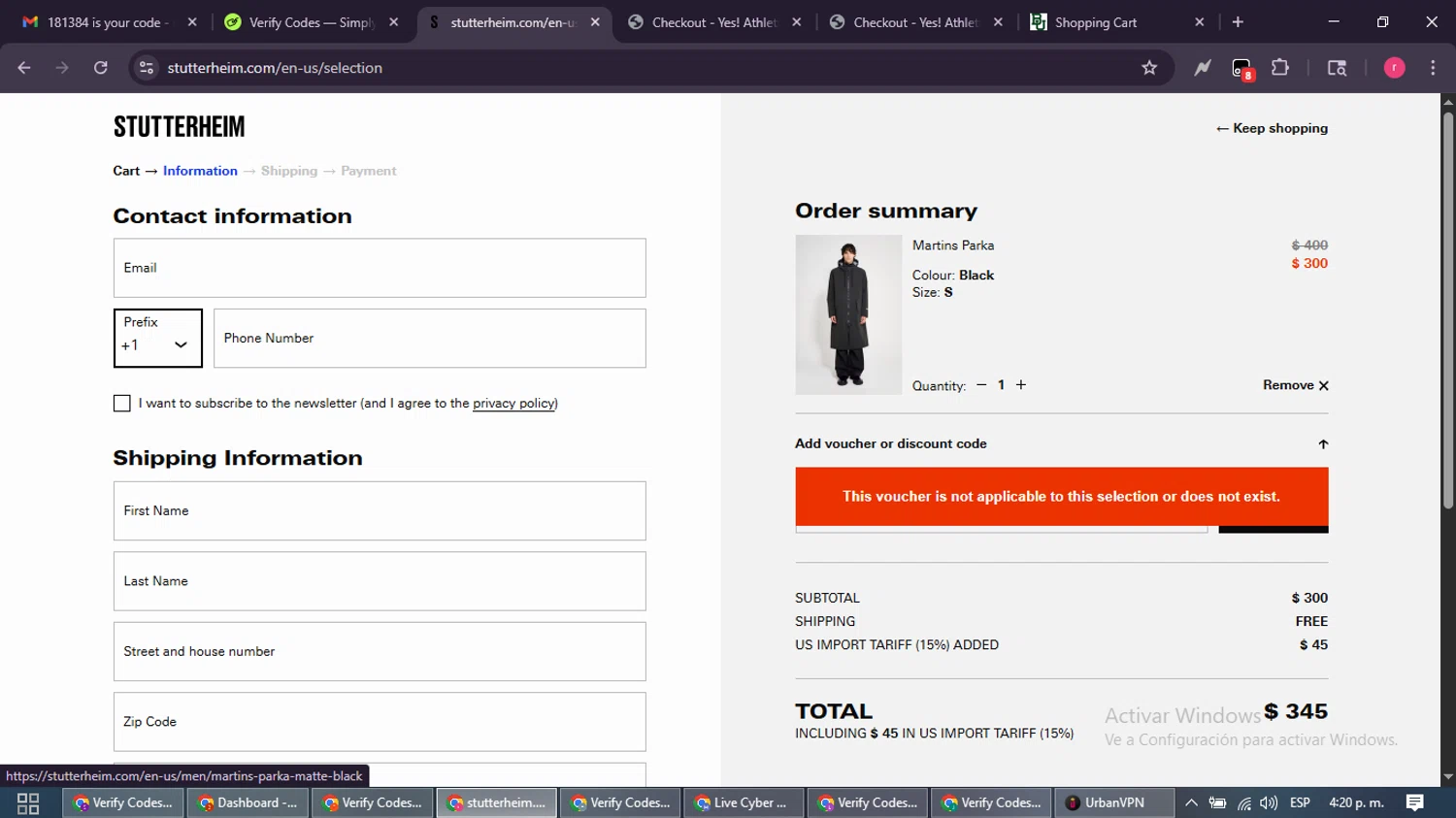Increase Martins Parka quantity with plus

pyautogui.click(x=1020, y=385)
